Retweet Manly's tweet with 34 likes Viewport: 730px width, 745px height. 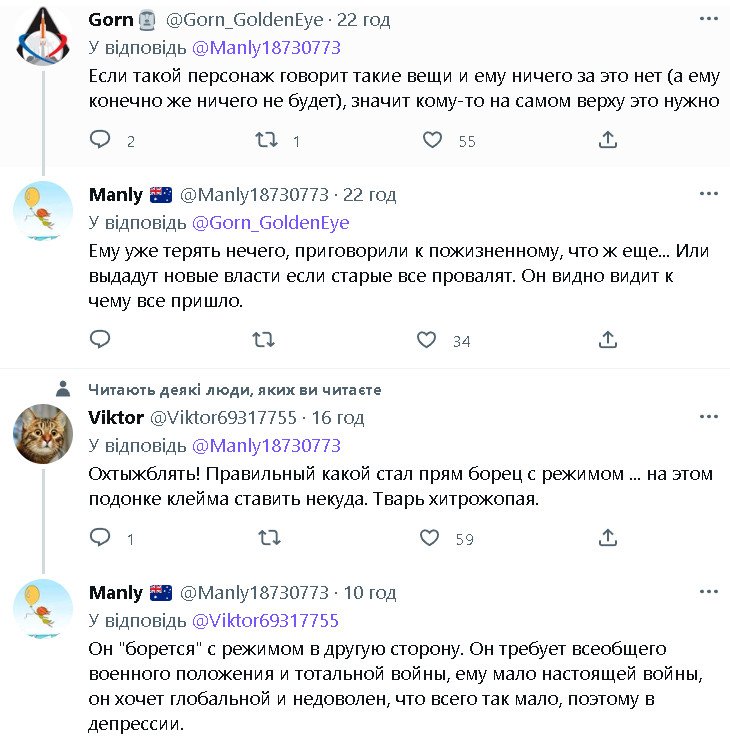pos(263,340)
